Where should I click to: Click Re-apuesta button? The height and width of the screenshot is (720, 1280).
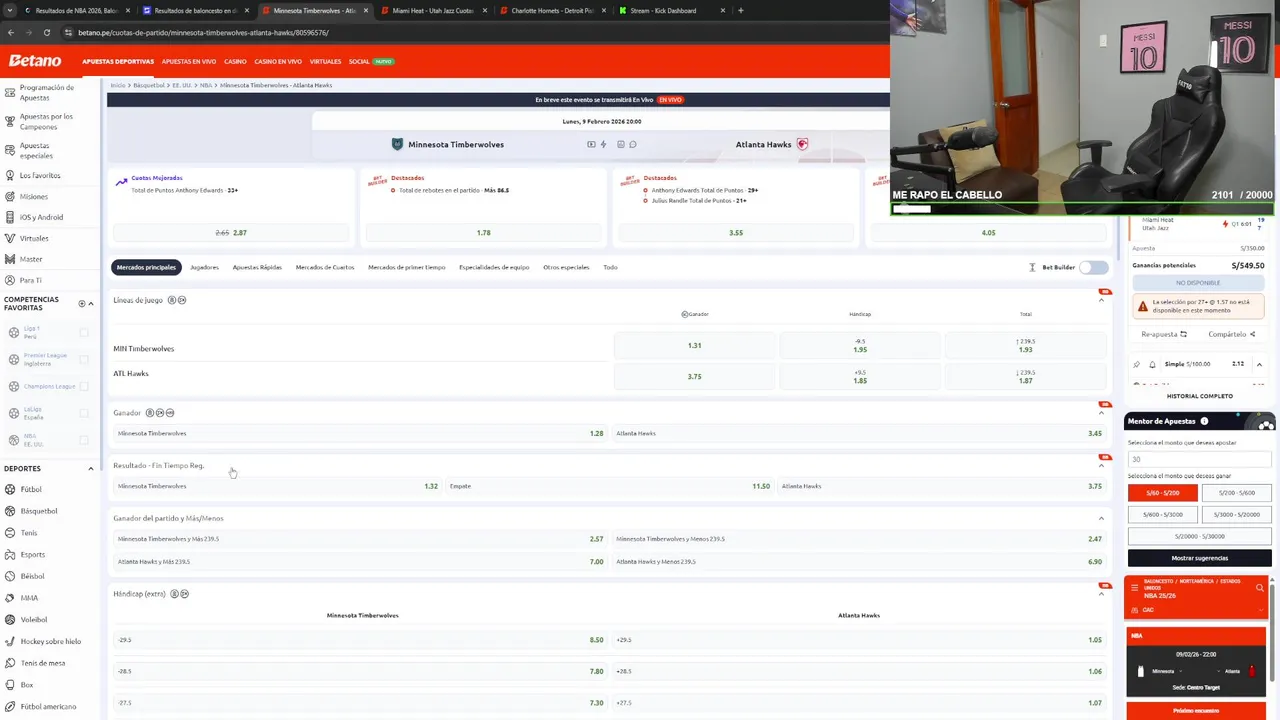click(1164, 334)
